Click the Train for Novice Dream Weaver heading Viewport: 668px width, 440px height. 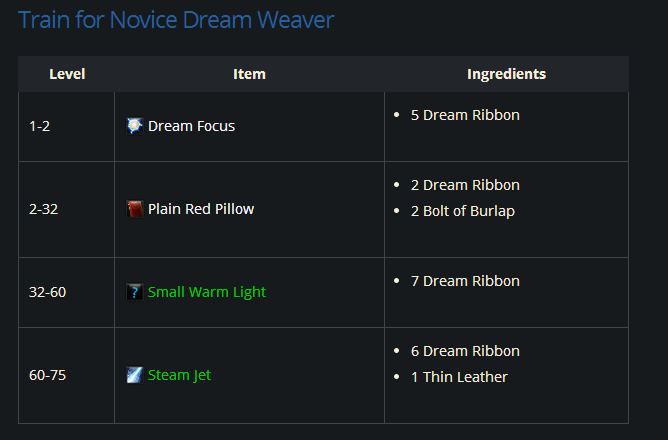[176, 20]
